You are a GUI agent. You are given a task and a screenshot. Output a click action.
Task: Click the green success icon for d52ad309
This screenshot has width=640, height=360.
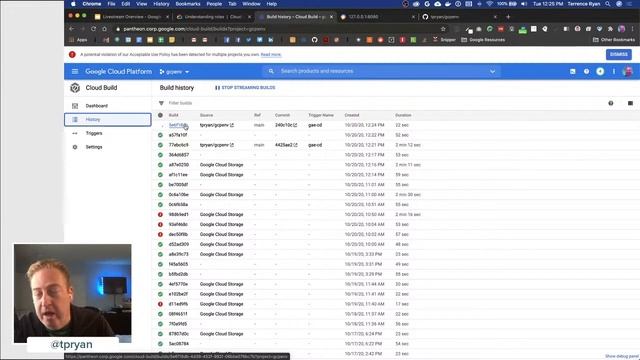pos(160,244)
